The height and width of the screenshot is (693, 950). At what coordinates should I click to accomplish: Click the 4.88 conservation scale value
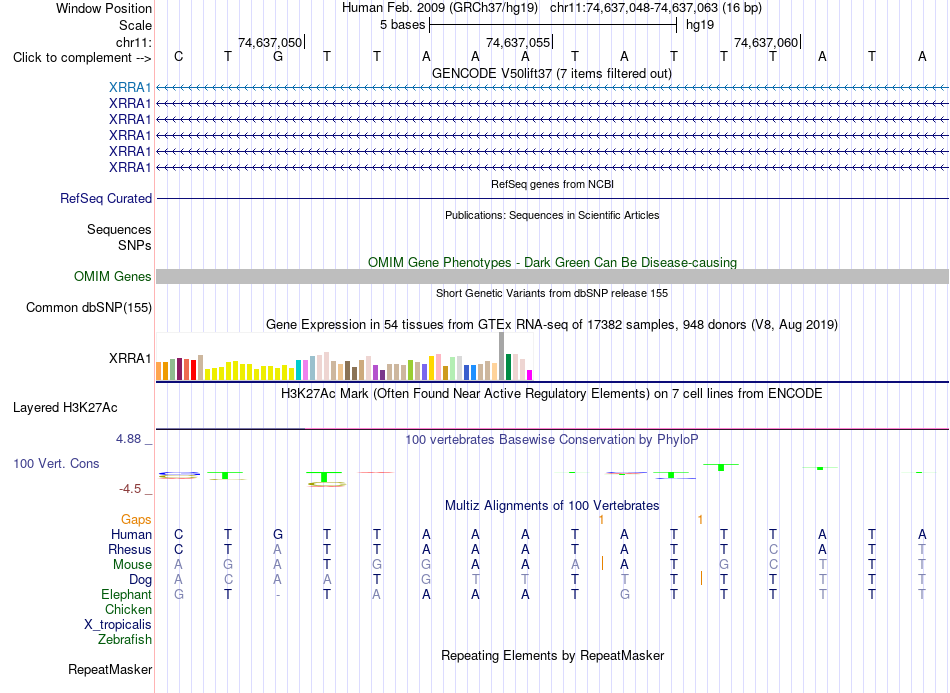(x=128, y=439)
